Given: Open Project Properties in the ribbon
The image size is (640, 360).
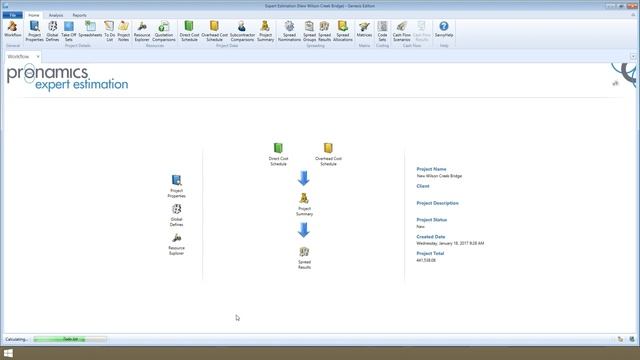Looking at the screenshot, I should [34, 31].
